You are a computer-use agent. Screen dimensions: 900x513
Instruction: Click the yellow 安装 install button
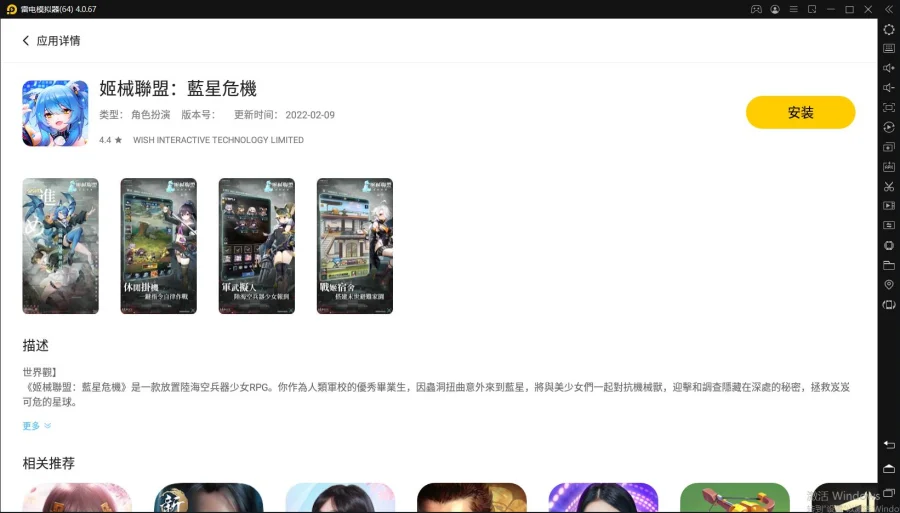pyautogui.click(x=800, y=112)
